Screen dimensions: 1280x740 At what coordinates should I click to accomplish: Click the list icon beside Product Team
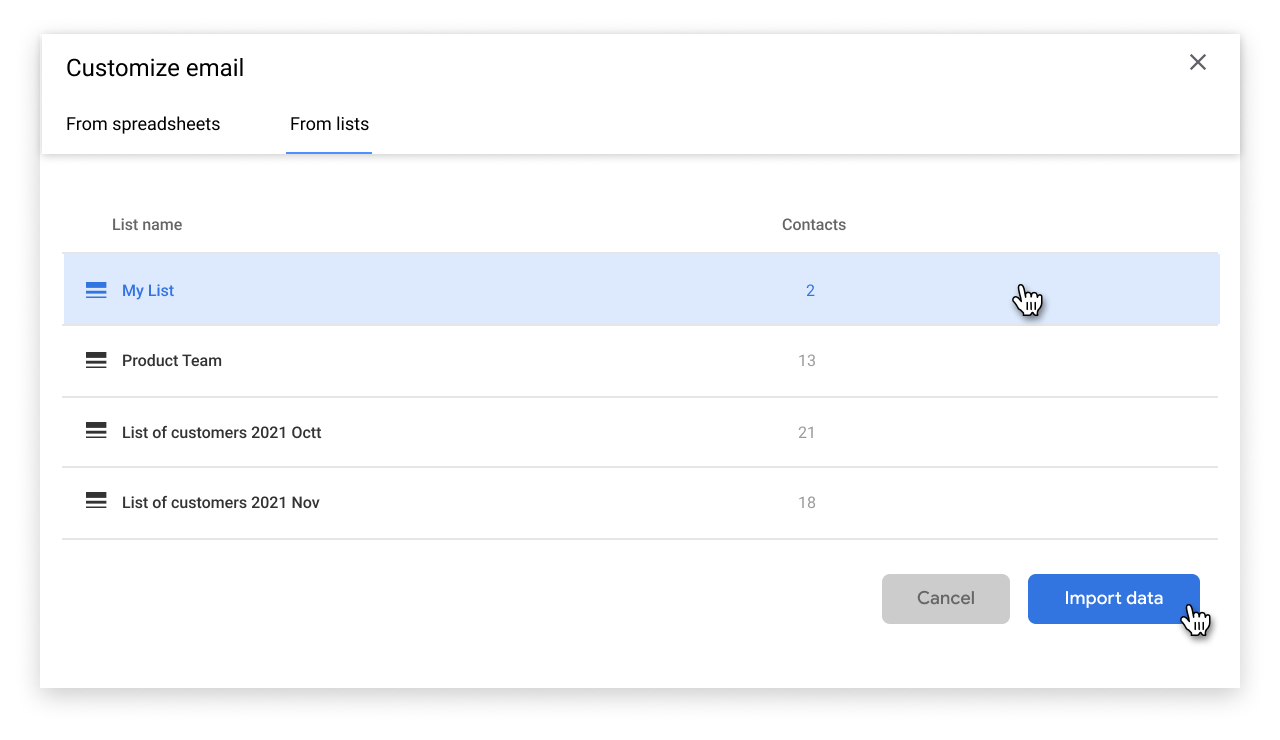[x=96, y=361]
